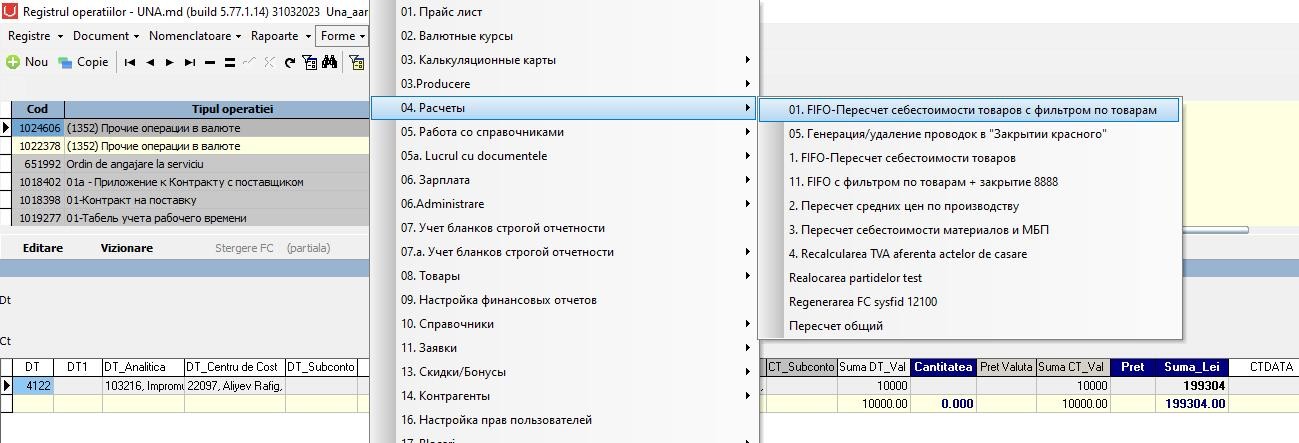Select Realocarea partidelor test
The height and width of the screenshot is (443, 1299).
[x=969, y=278]
